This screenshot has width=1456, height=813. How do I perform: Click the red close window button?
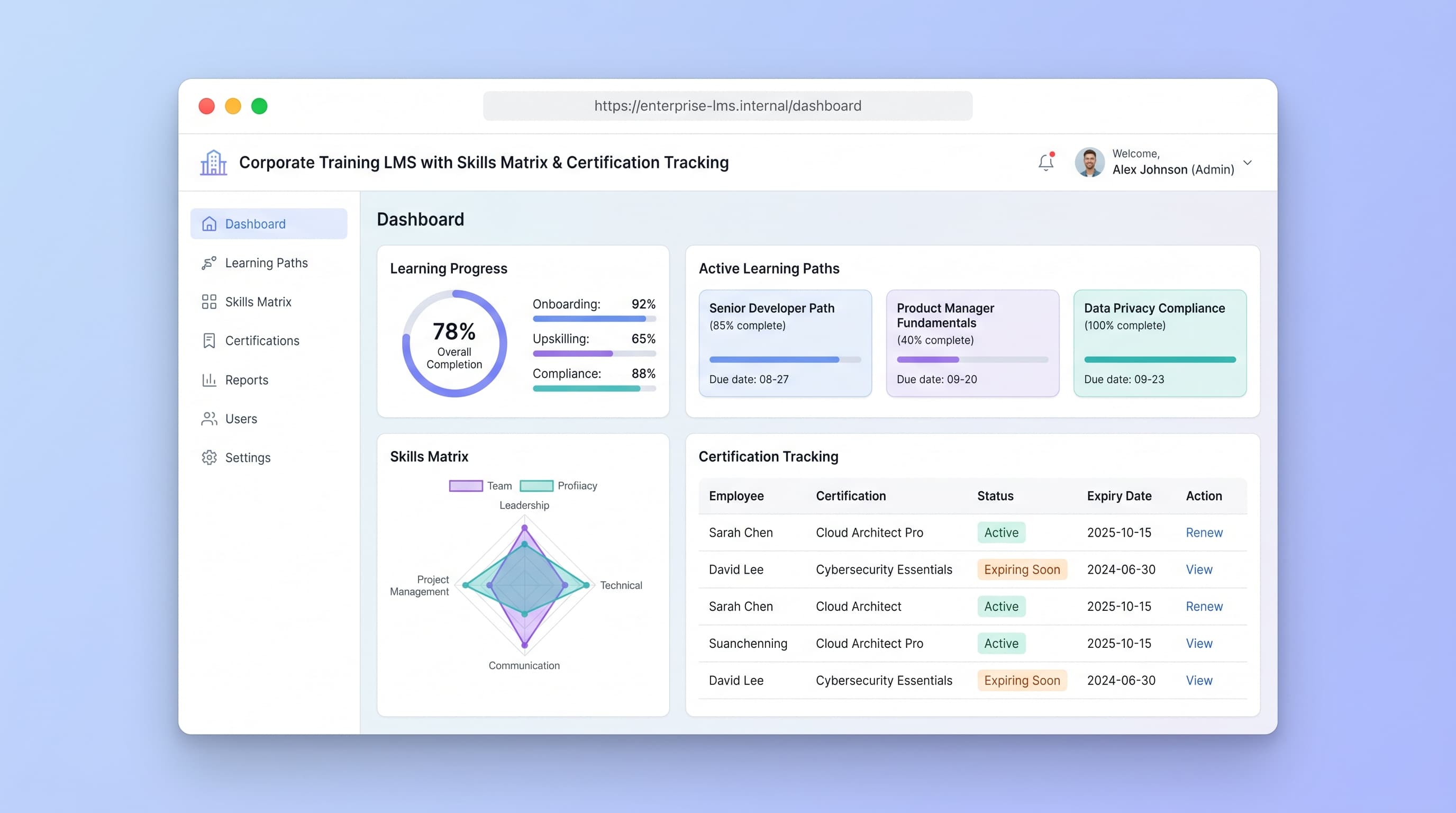pyautogui.click(x=207, y=106)
